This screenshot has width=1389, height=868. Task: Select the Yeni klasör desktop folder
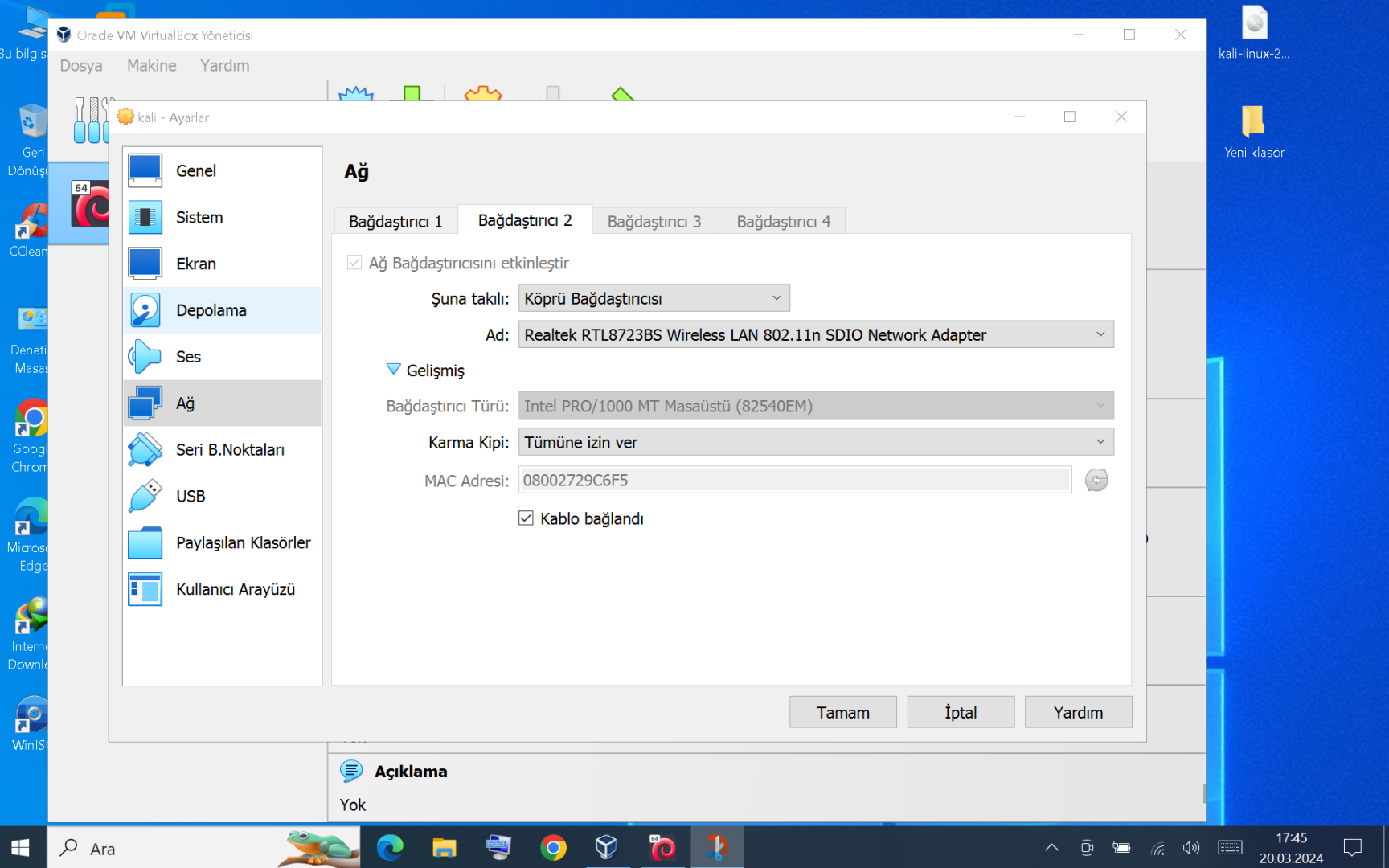pos(1254,131)
